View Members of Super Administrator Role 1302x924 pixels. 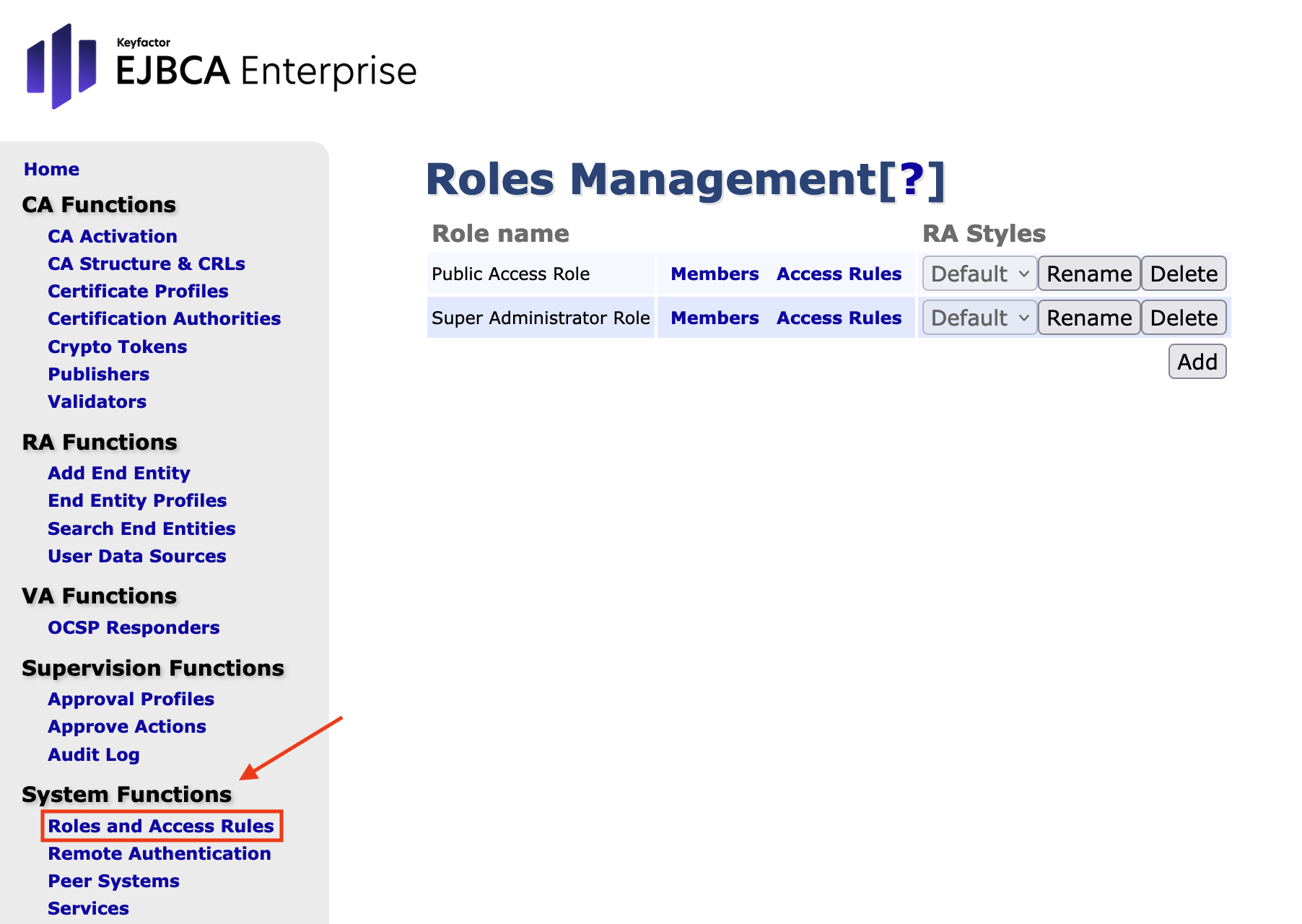tap(714, 318)
